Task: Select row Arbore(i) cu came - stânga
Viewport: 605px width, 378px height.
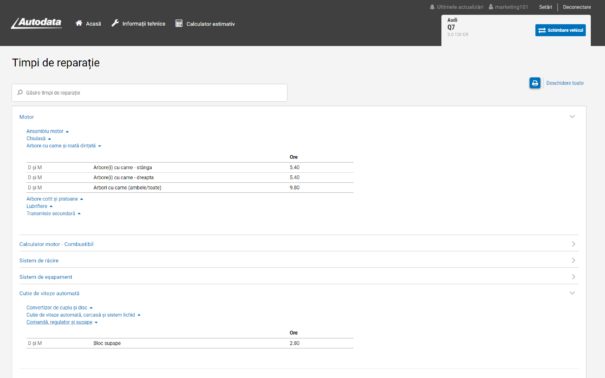Action: point(190,167)
